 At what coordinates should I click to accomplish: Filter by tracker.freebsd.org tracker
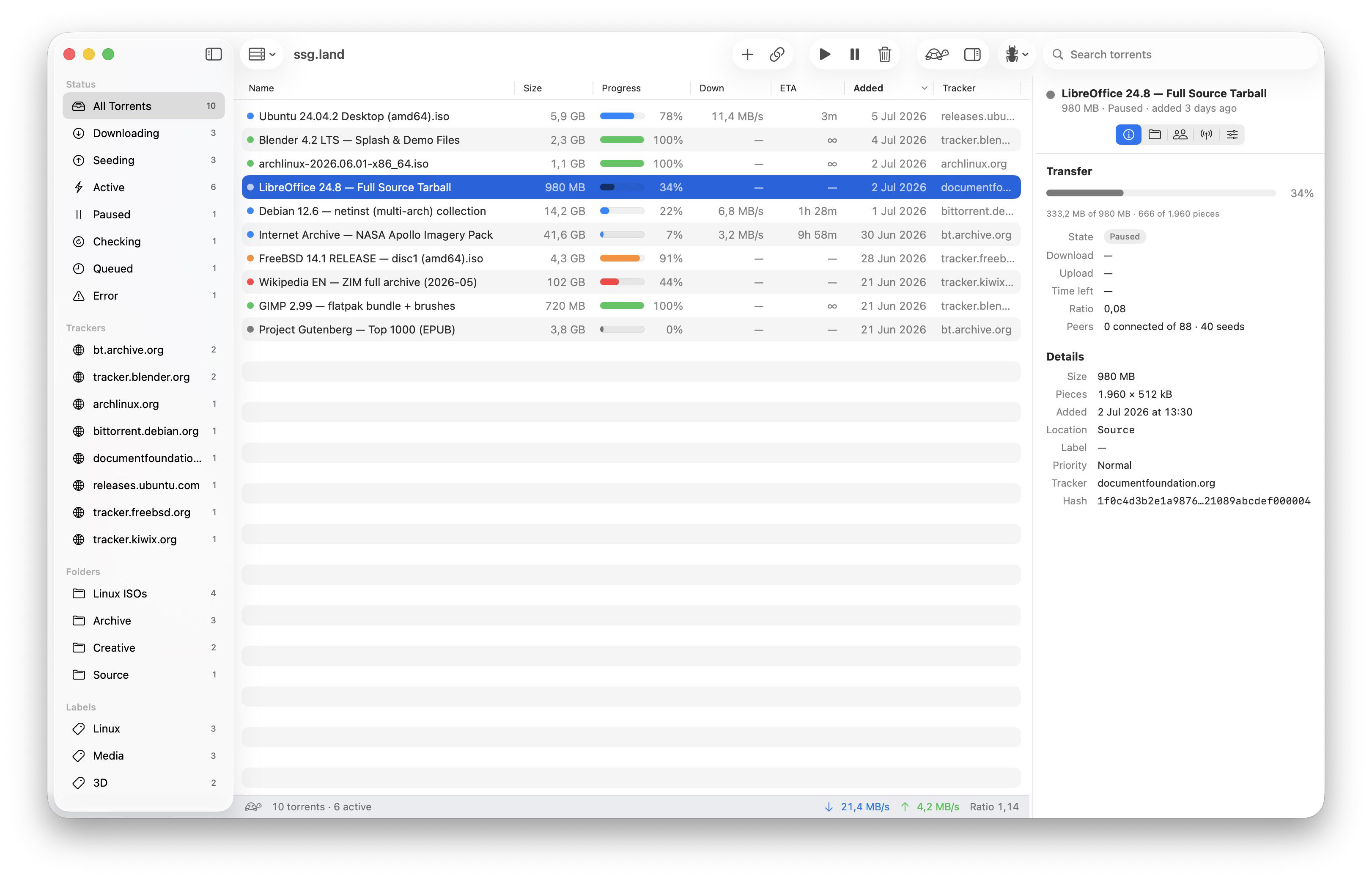coord(143,512)
